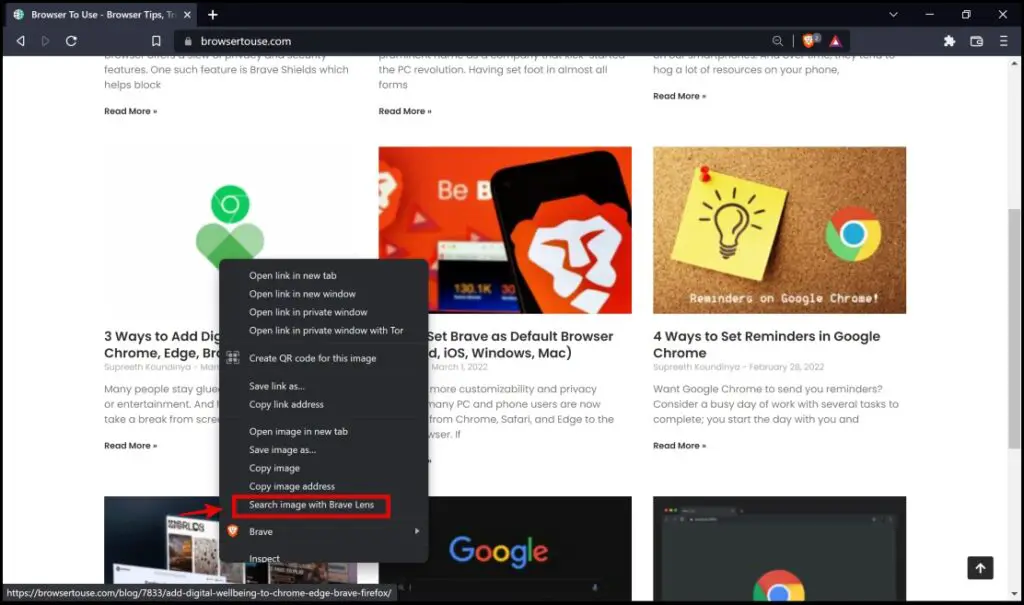Click the forward navigation arrow

(45, 41)
